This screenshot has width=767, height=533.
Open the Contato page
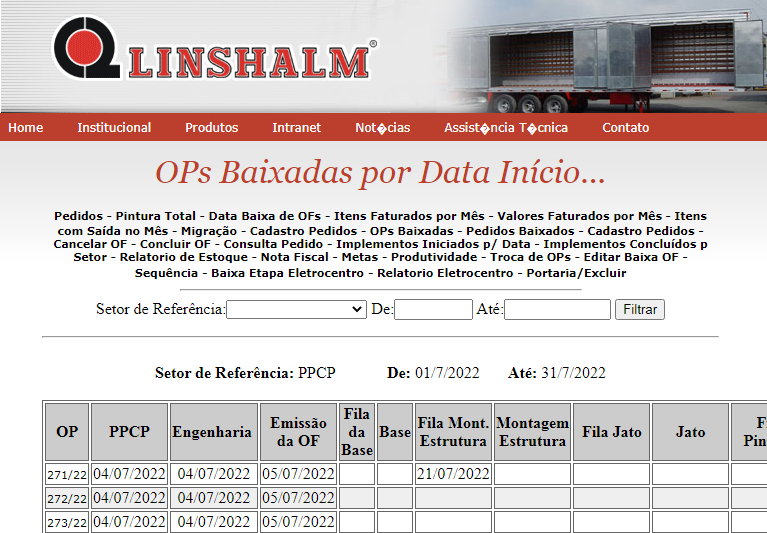[x=625, y=128]
